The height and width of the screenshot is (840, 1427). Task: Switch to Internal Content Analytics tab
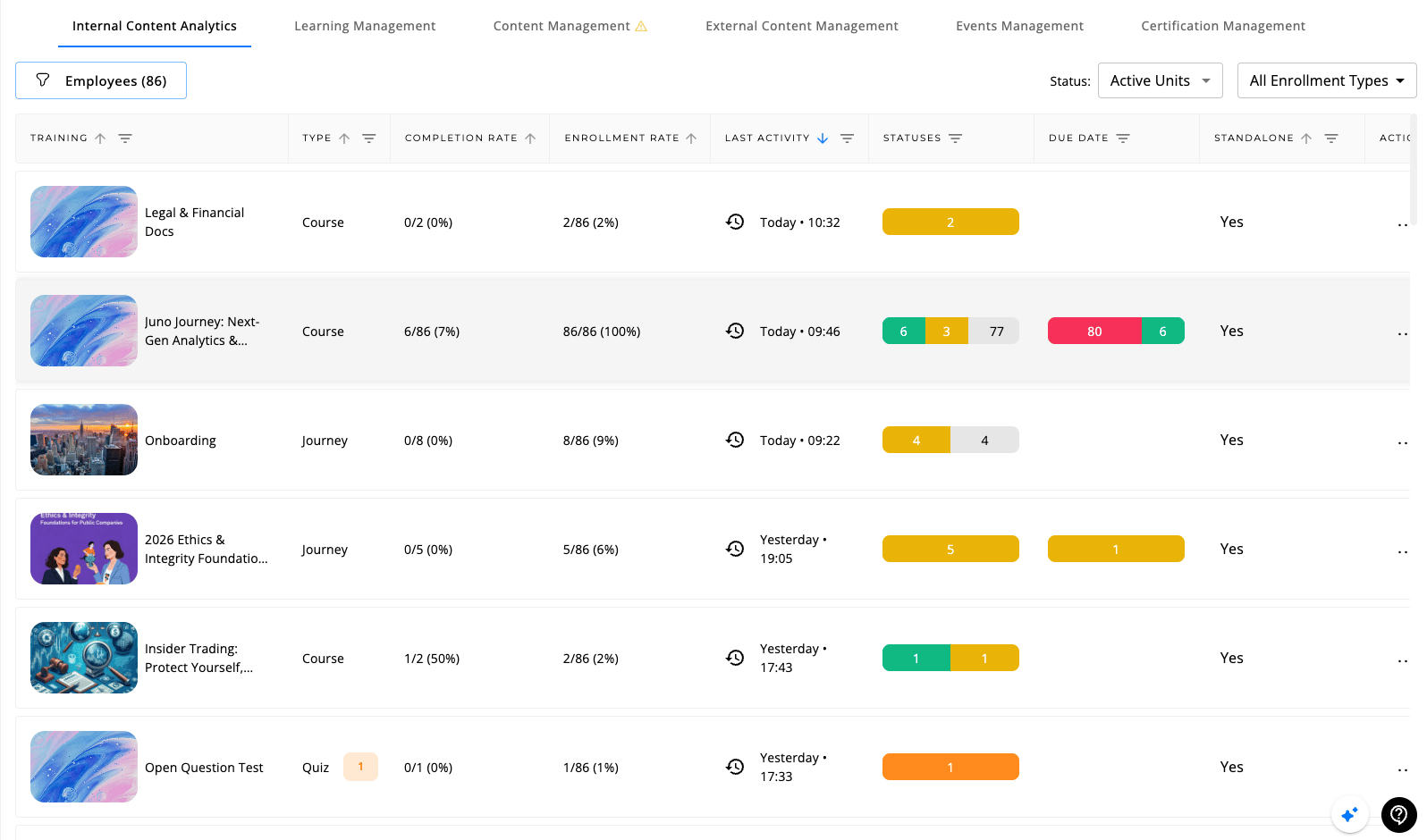click(x=155, y=26)
